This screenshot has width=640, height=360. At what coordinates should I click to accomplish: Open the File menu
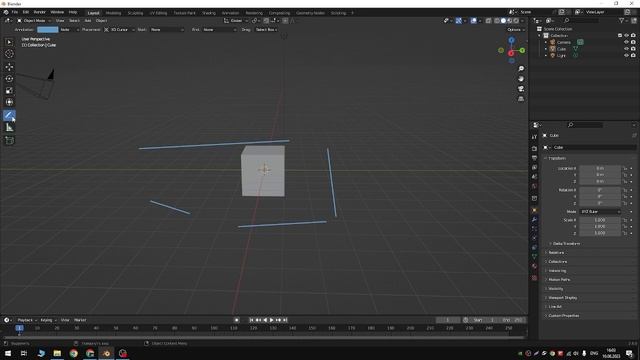15,12
